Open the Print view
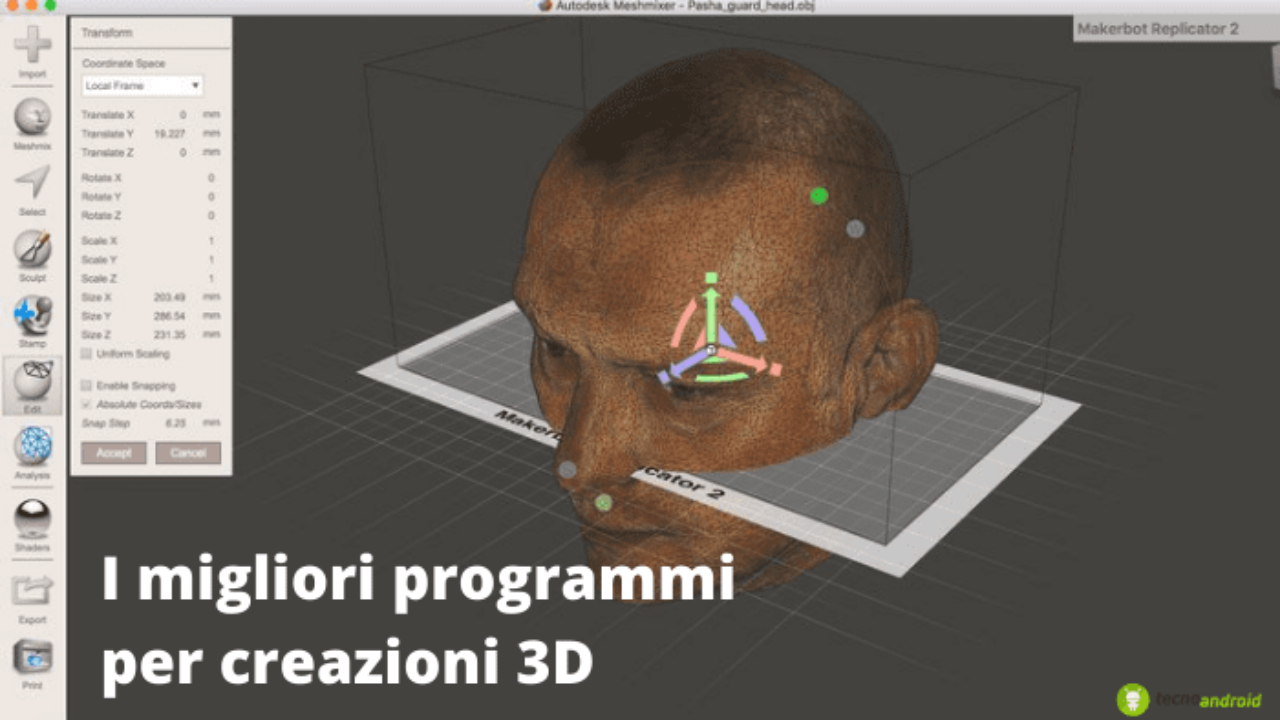The image size is (1280, 720). click(33, 658)
